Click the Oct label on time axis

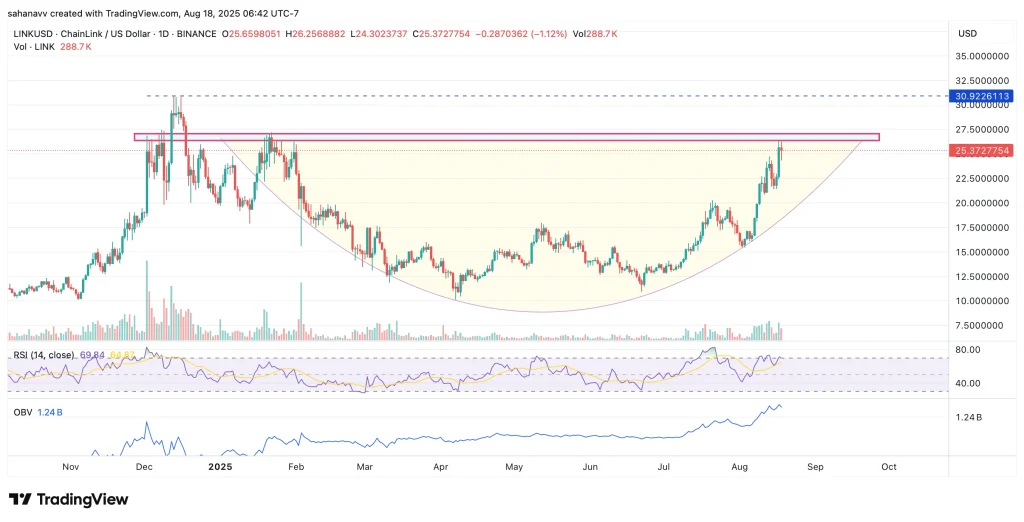[889, 467]
